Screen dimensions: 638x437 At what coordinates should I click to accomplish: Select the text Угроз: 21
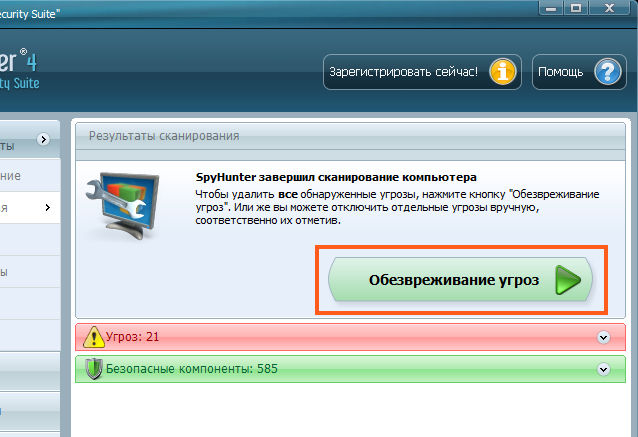(x=132, y=337)
